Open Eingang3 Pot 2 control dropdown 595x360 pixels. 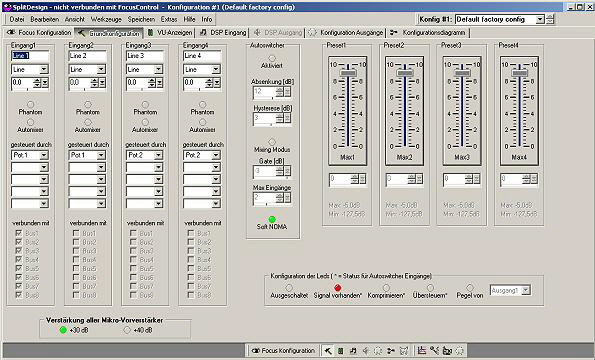[x=158, y=155]
